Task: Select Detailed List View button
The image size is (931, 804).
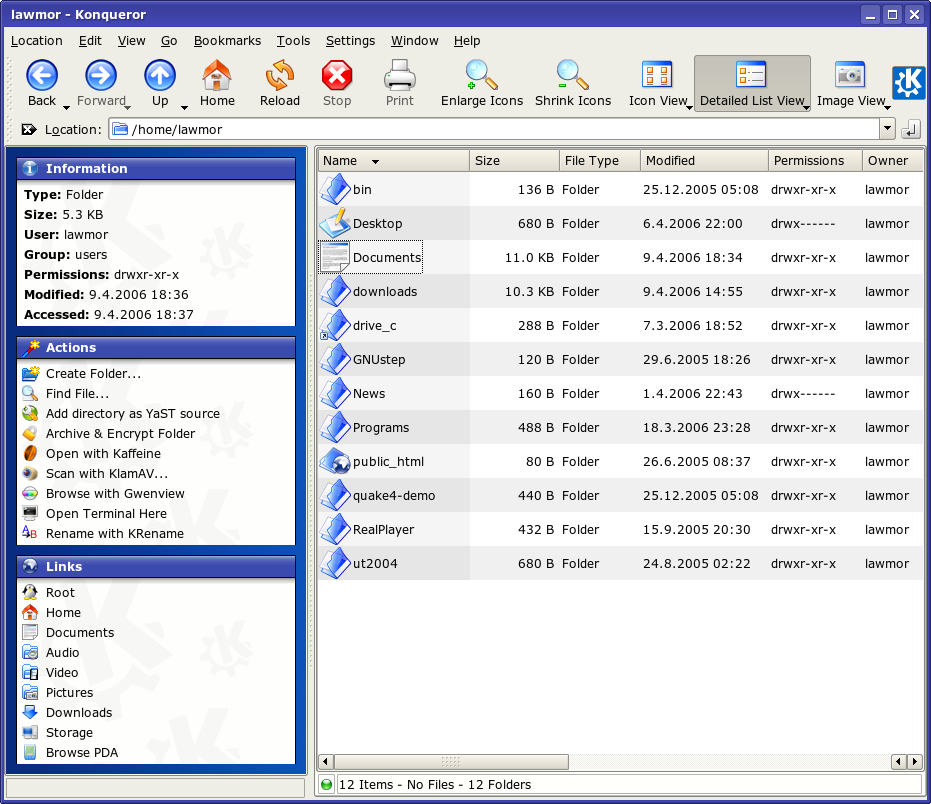Action: tap(751, 84)
